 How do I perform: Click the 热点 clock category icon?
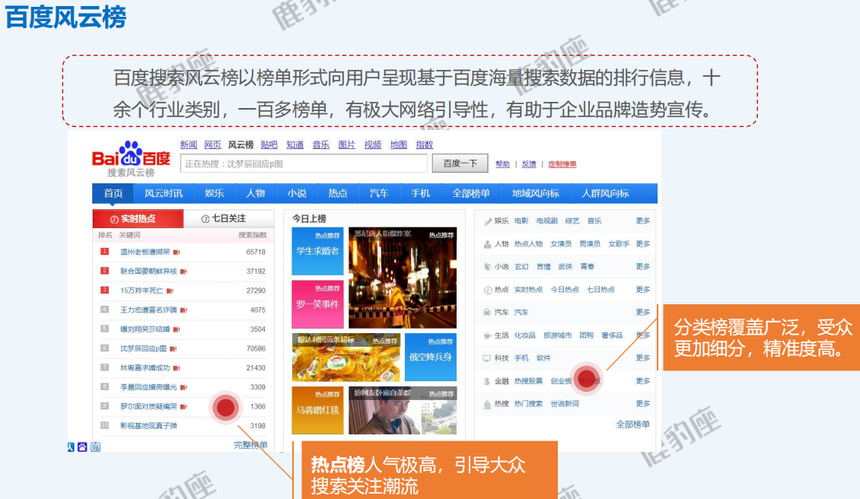coord(487,290)
